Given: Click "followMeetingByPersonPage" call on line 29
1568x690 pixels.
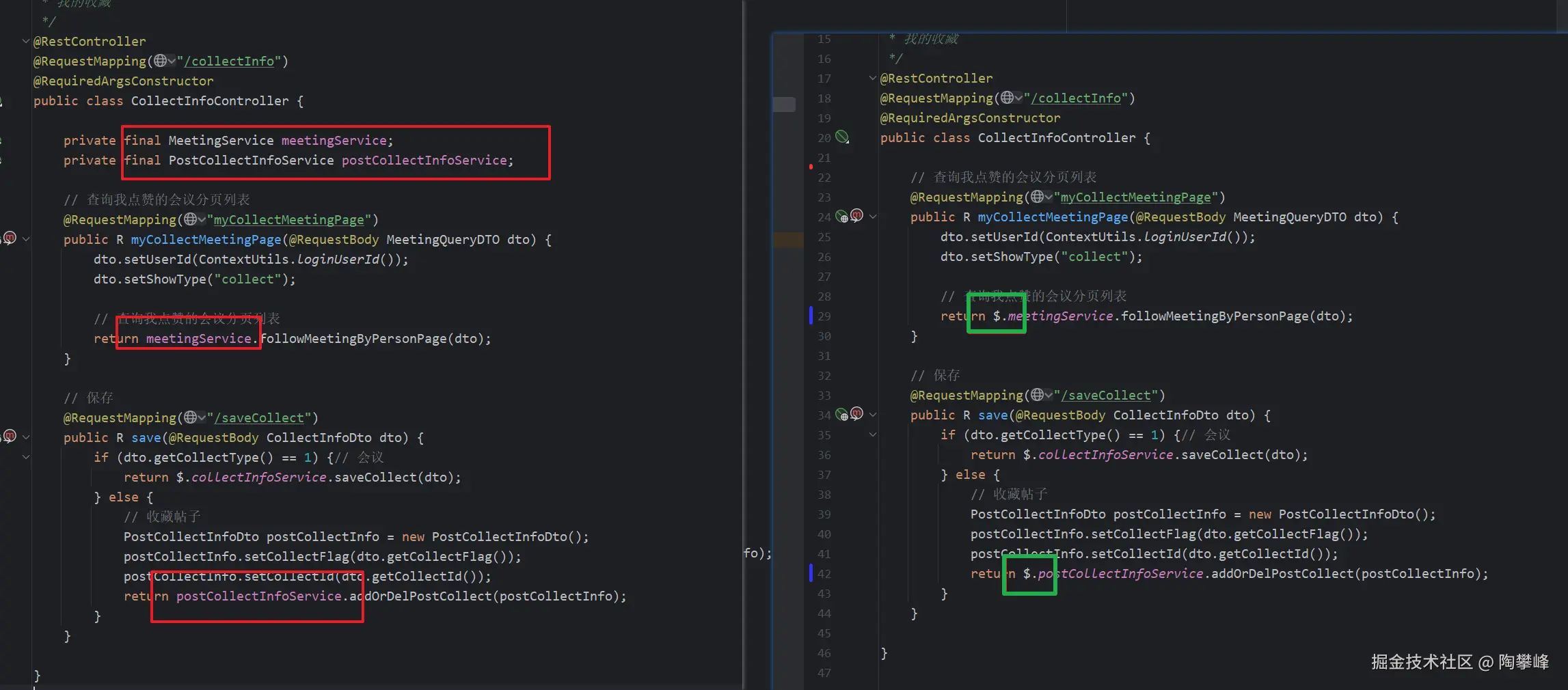Looking at the screenshot, I should pyautogui.click(x=1215, y=316).
